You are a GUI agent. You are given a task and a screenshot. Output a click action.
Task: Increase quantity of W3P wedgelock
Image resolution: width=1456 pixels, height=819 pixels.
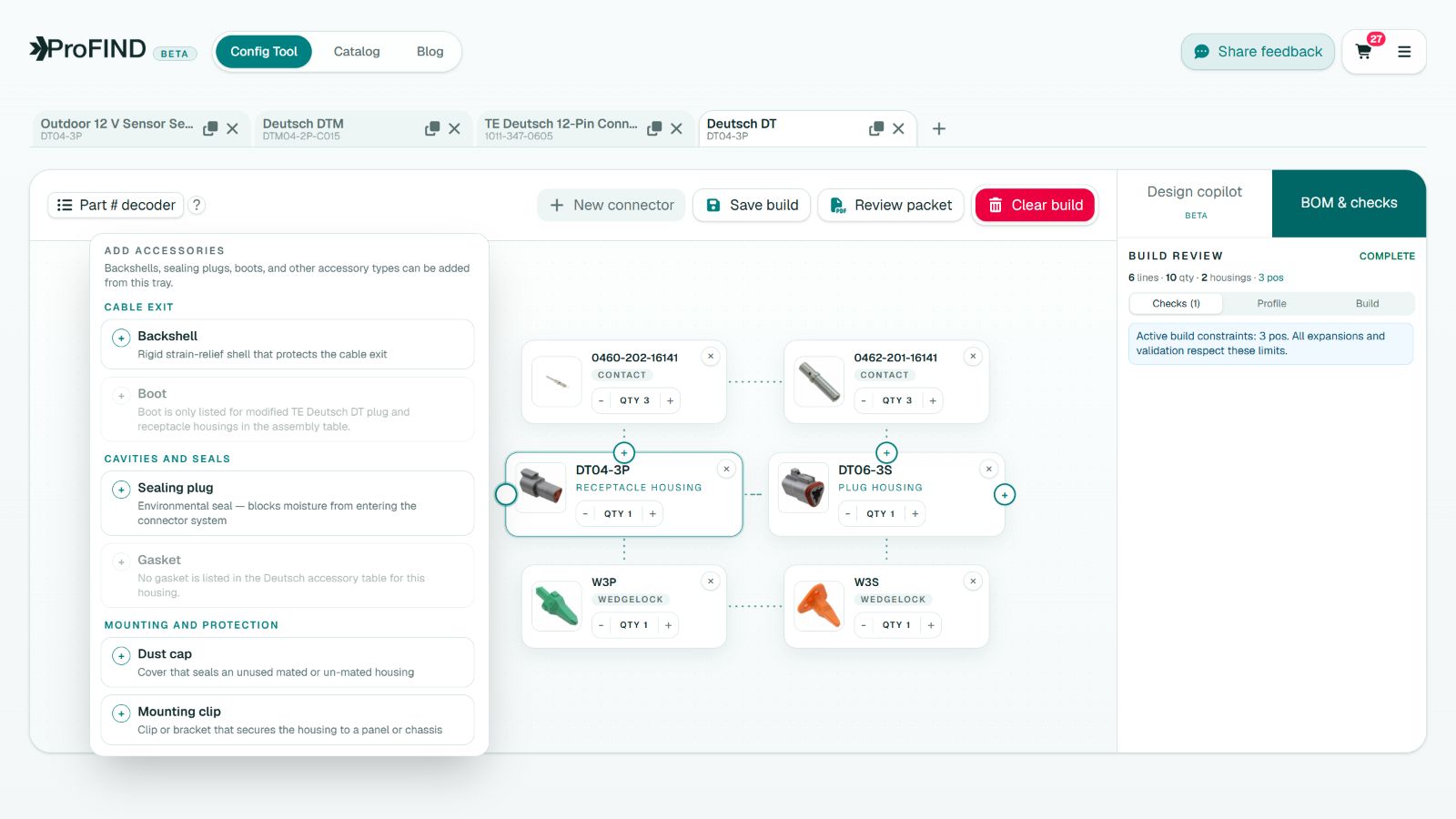668,625
